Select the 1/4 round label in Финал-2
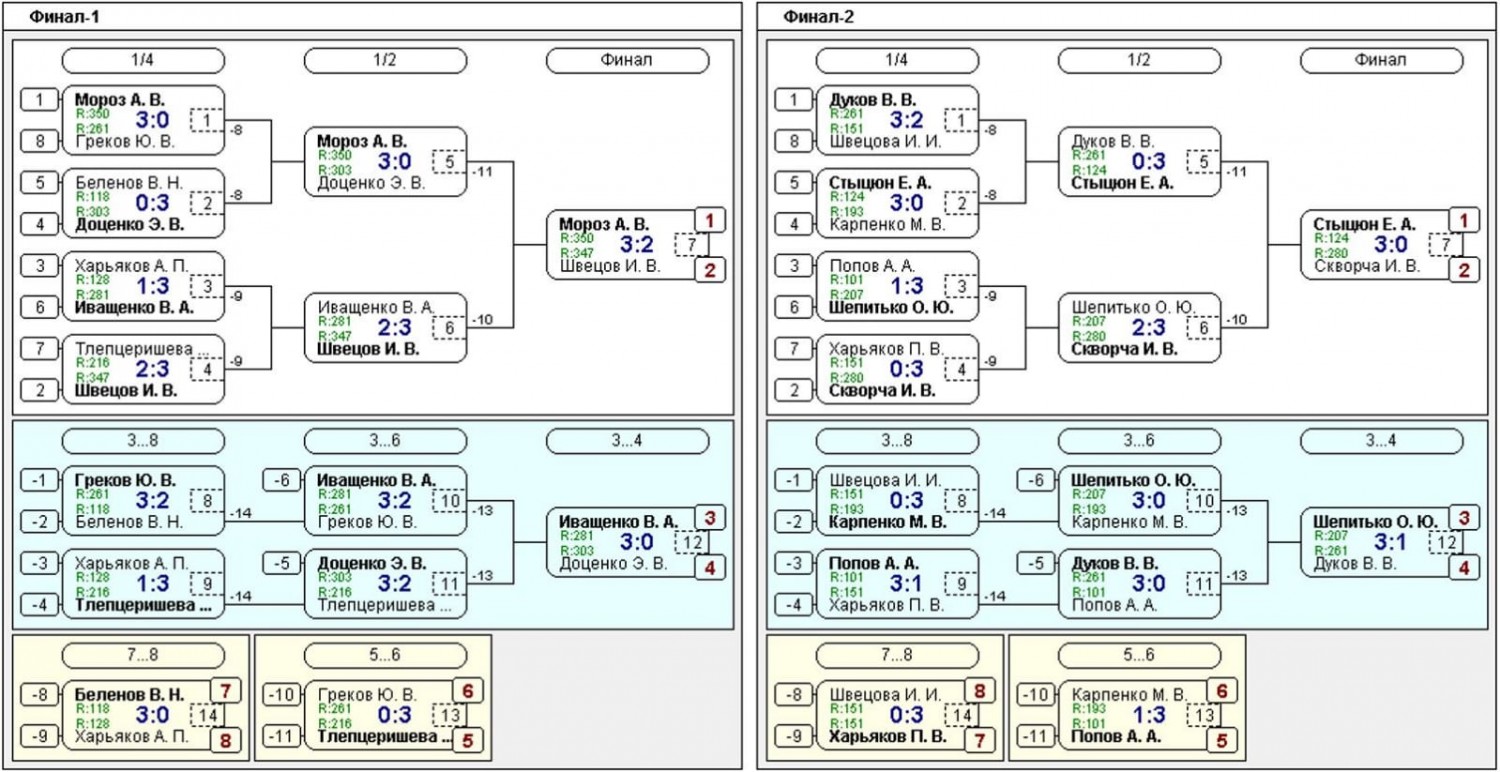The image size is (1500, 772). pyautogui.click(x=897, y=60)
